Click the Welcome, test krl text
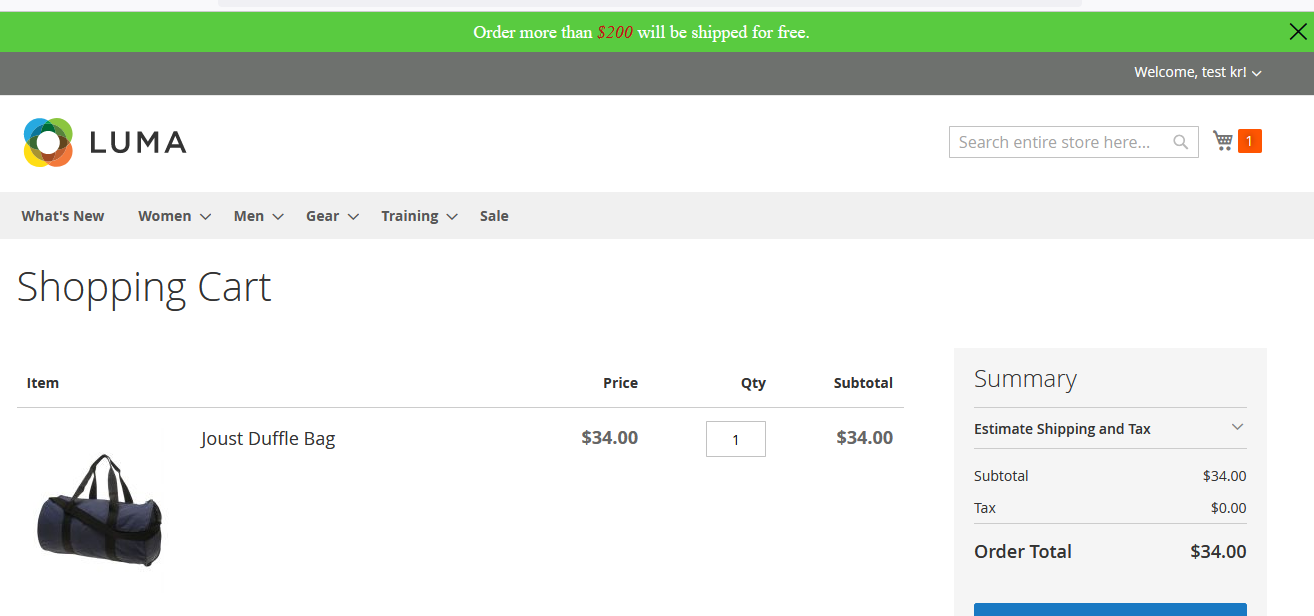The image size is (1314, 616). tap(1189, 73)
